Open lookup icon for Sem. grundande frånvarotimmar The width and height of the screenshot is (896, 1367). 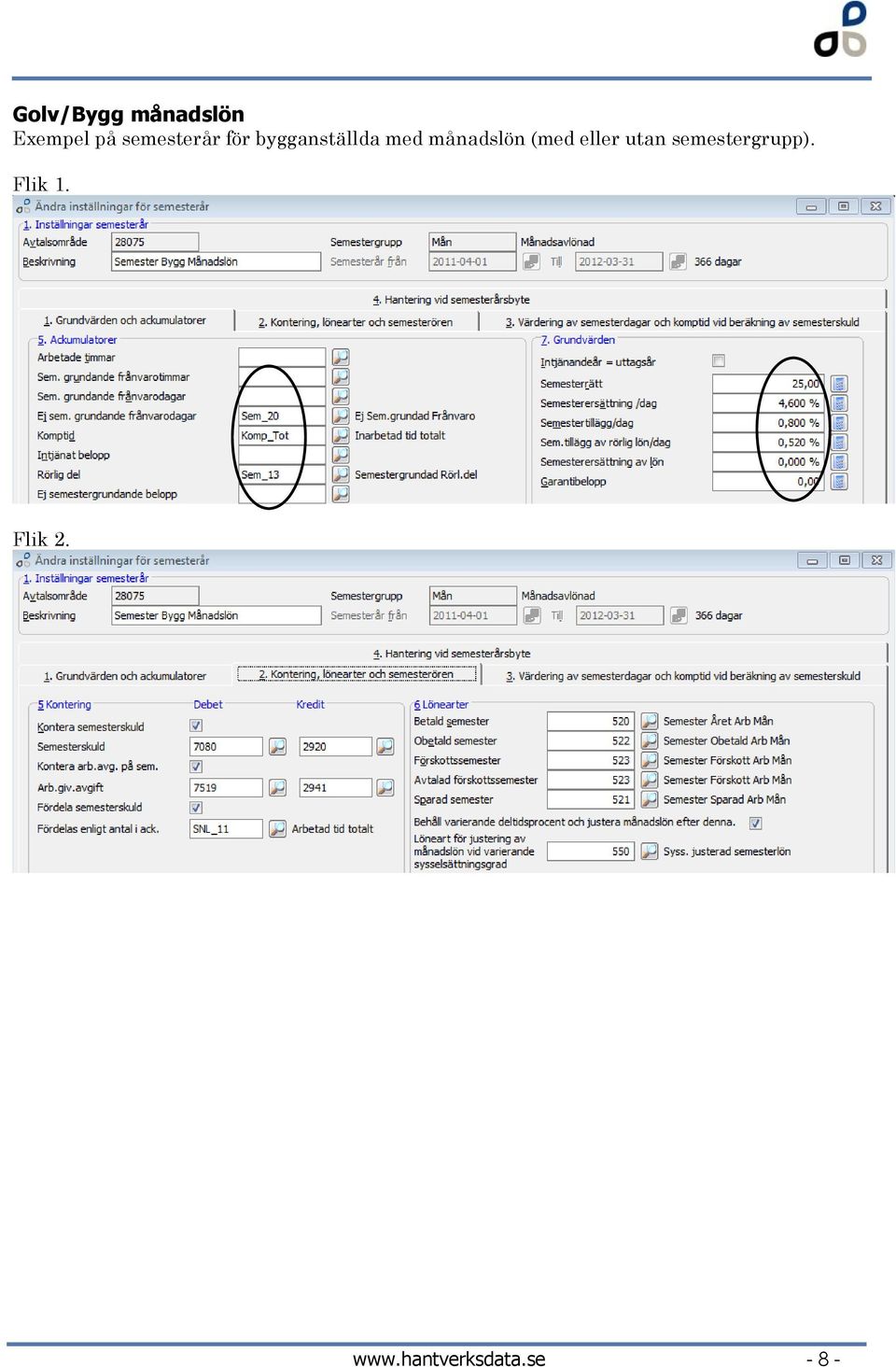tap(341, 376)
